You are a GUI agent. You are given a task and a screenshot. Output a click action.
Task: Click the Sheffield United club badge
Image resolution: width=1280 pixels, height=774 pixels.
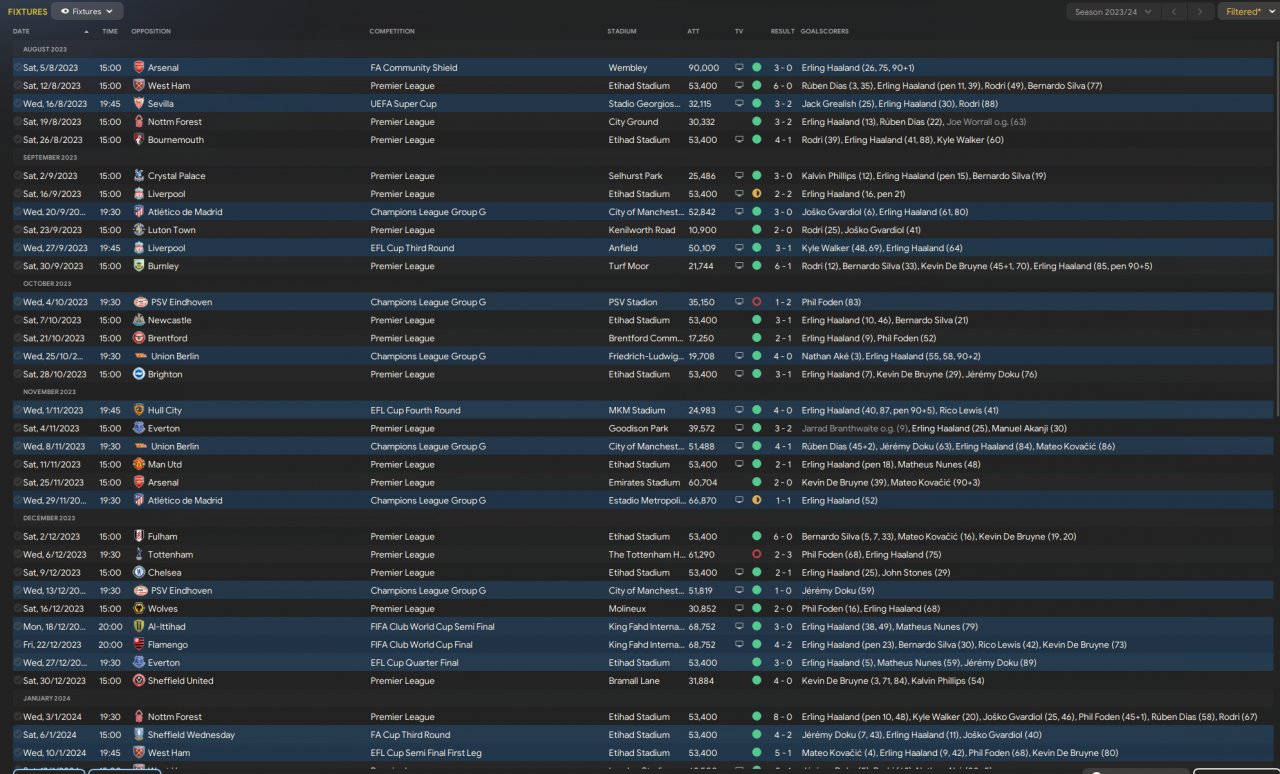point(139,681)
